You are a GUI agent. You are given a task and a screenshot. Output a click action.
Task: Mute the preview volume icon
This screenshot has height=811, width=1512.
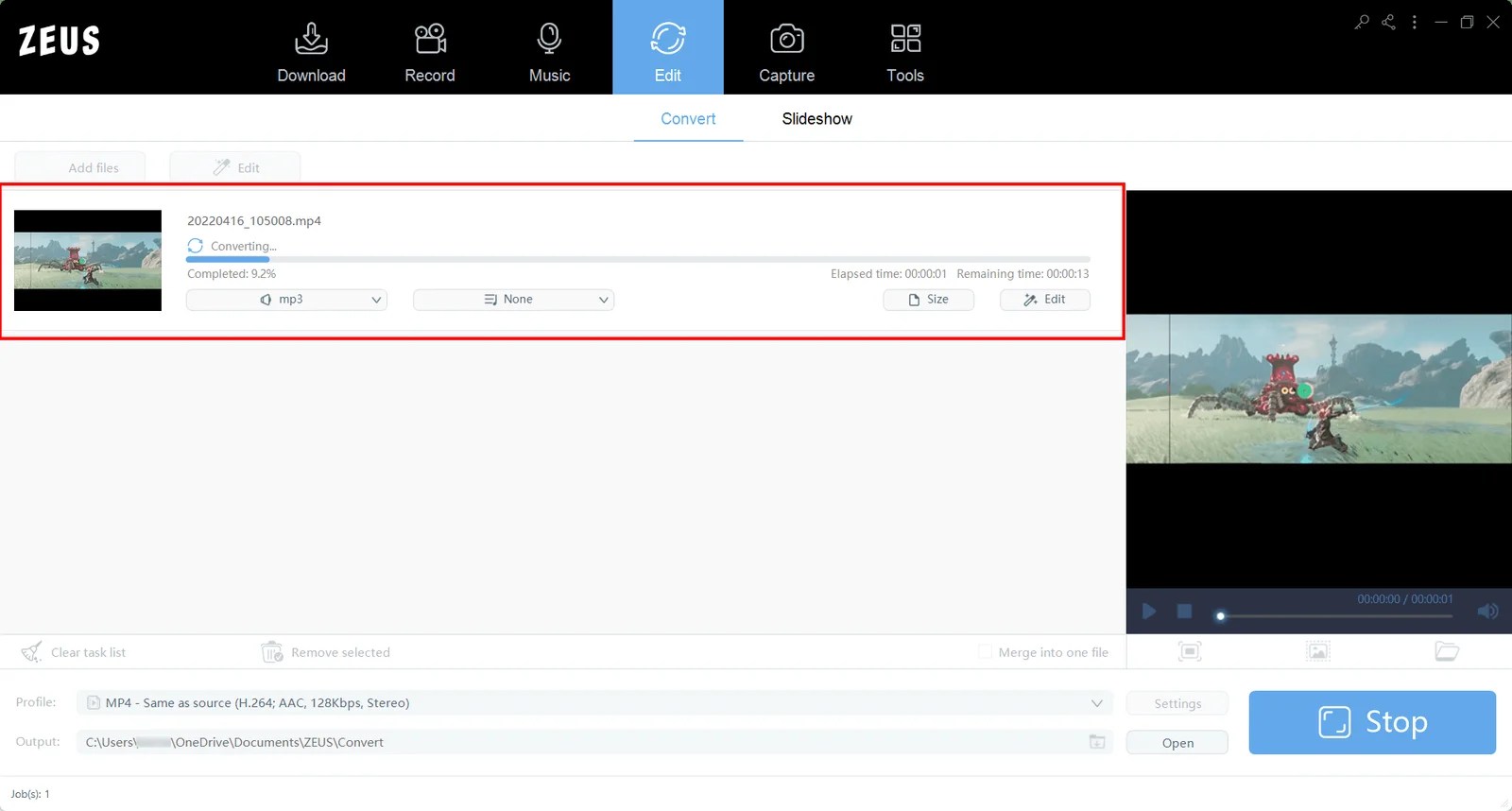1487,612
